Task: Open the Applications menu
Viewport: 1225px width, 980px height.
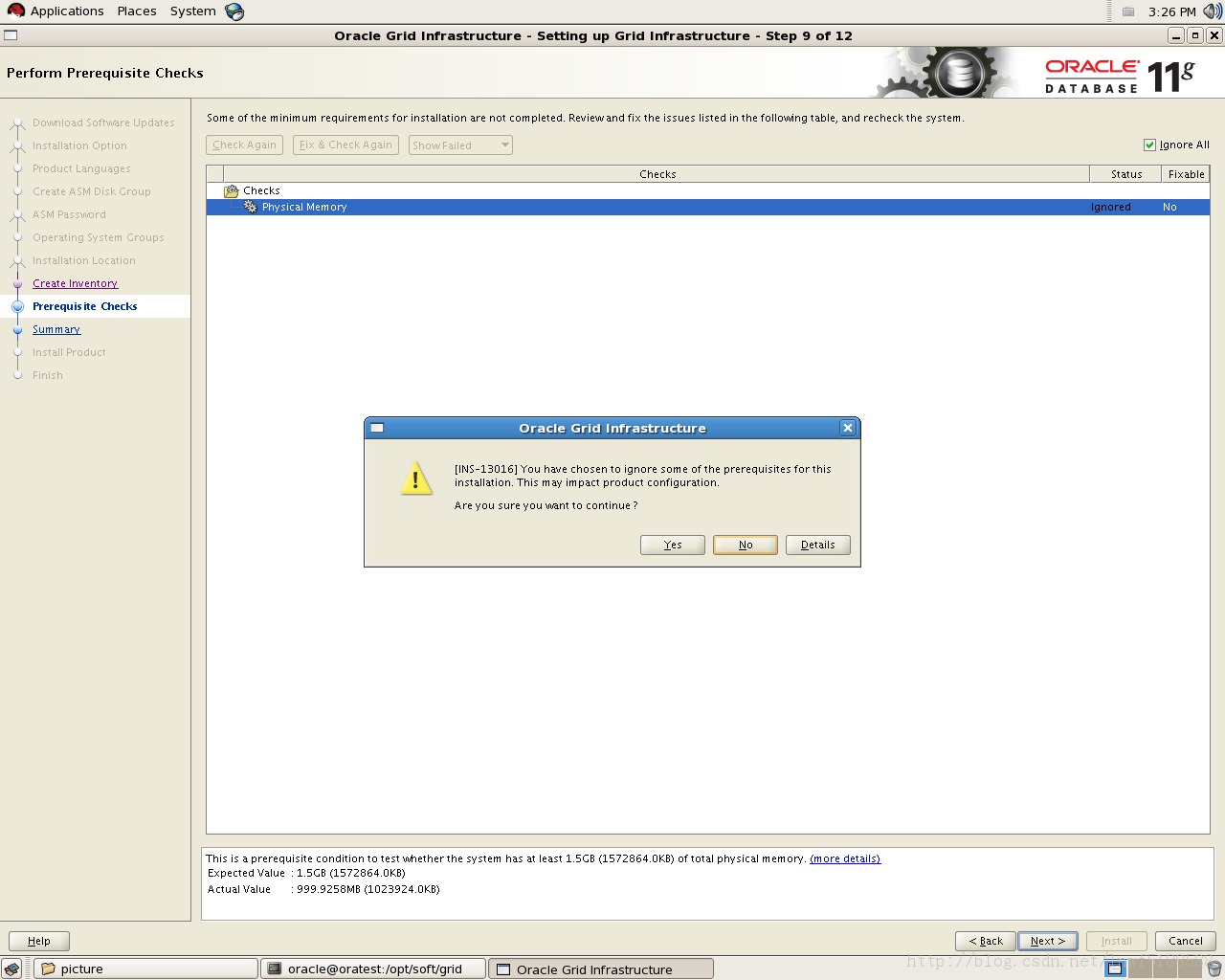Action: (67, 11)
